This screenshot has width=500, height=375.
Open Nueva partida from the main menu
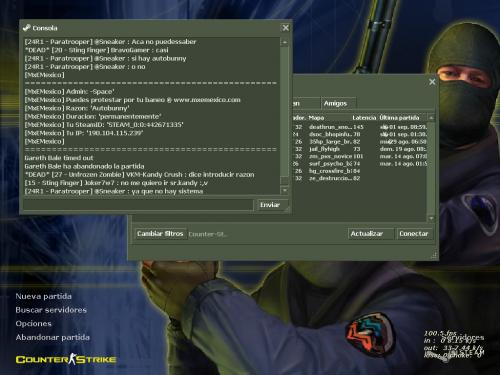[x=43, y=296]
